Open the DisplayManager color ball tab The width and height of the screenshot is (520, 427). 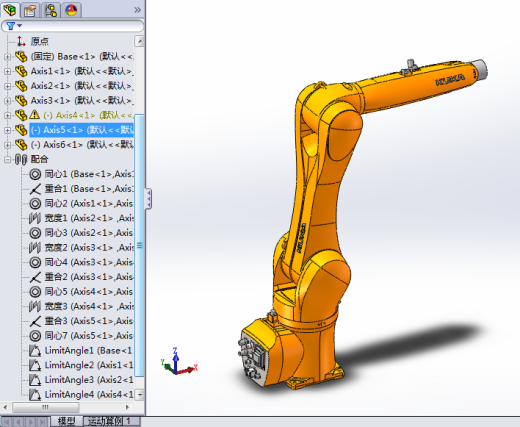71,10
